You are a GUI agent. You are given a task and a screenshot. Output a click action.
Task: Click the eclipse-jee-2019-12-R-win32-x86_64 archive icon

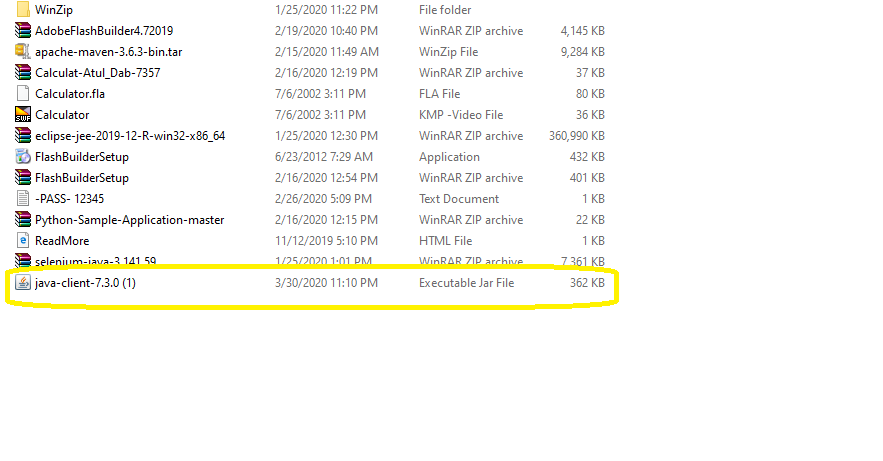23,136
